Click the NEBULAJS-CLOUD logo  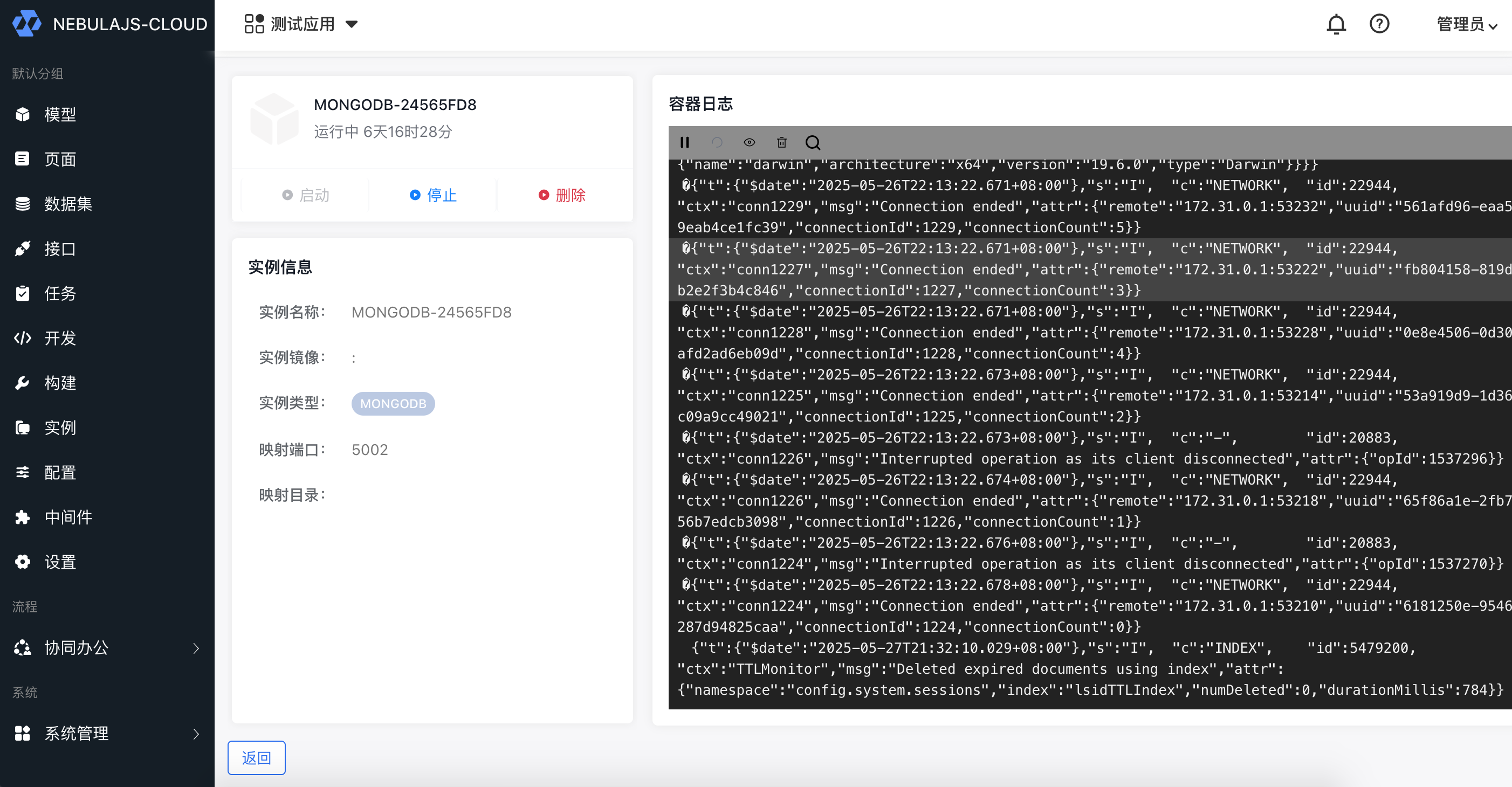[108, 24]
